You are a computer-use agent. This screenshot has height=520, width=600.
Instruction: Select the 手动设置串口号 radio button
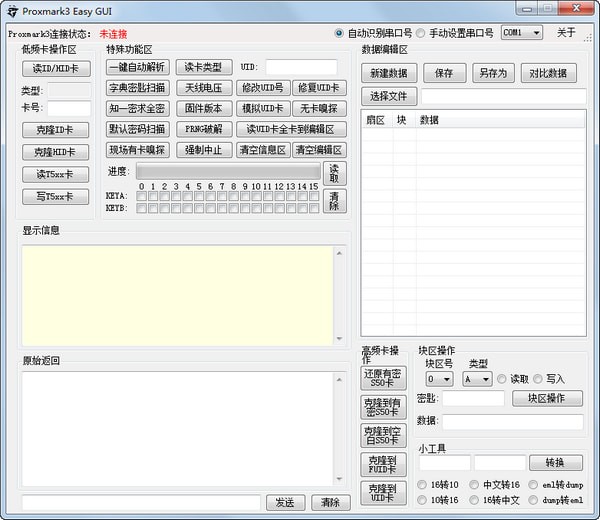421,33
